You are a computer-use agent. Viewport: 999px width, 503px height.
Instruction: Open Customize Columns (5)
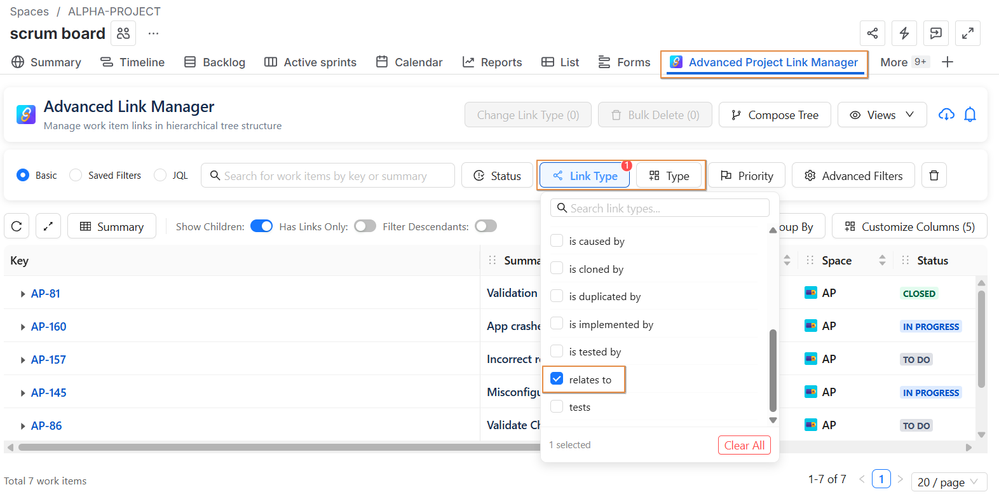point(910,226)
